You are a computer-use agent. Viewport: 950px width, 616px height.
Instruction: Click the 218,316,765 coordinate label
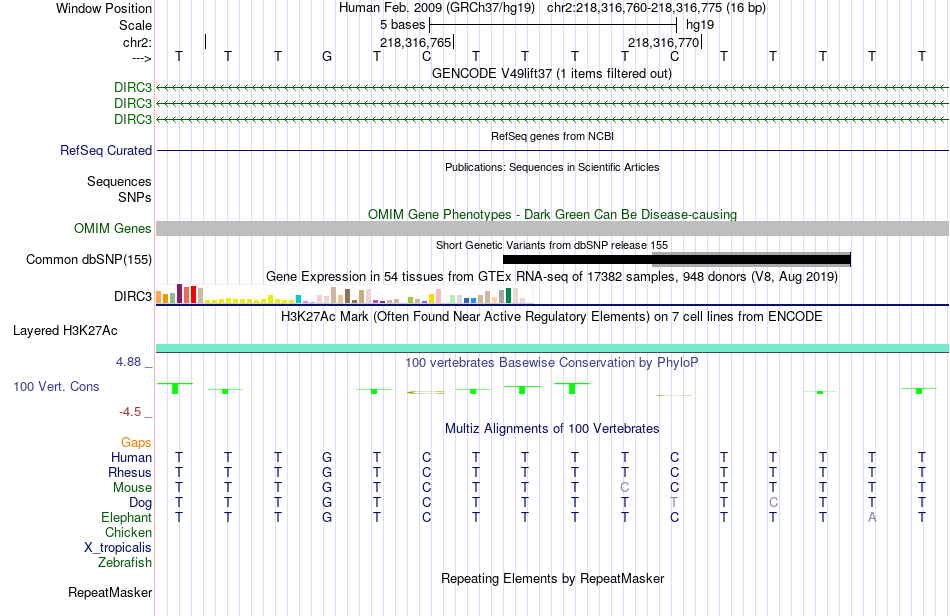click(416, 42)
